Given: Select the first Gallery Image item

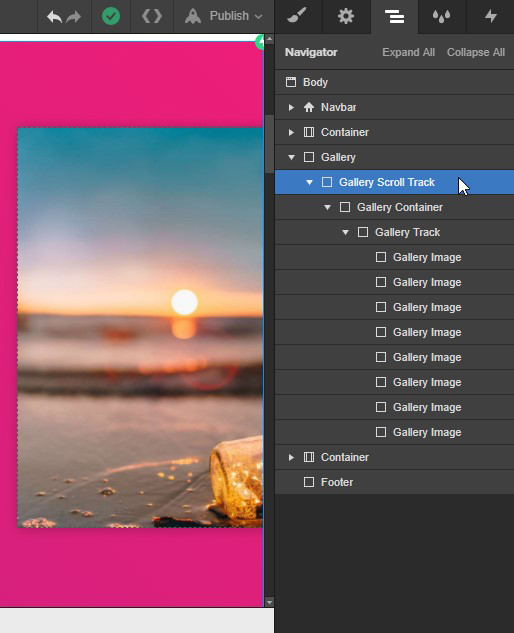Looking at the screenshot, I should [394, 257].
